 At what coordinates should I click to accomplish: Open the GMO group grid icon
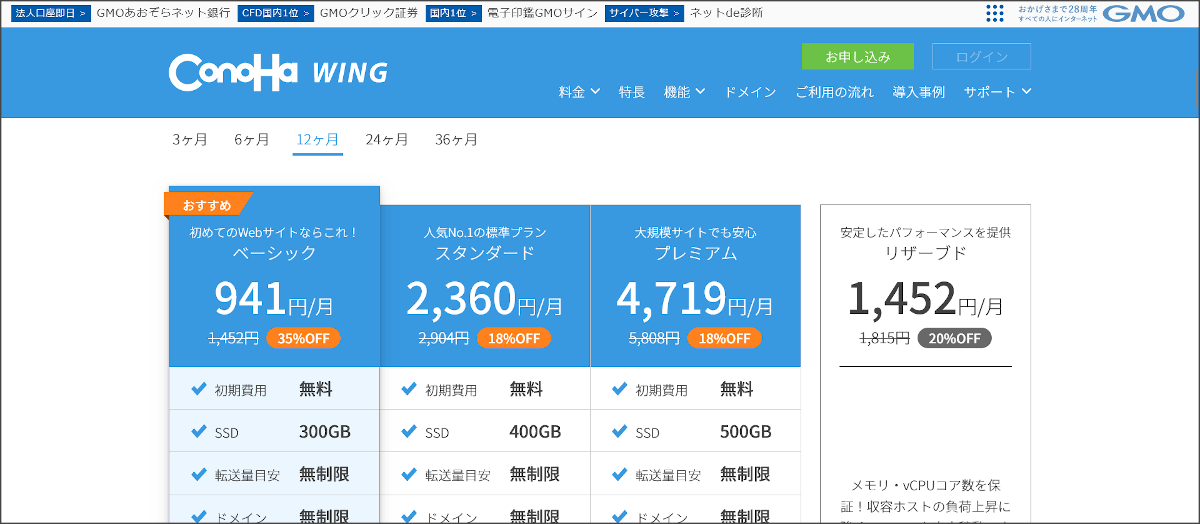pos(994,13)
